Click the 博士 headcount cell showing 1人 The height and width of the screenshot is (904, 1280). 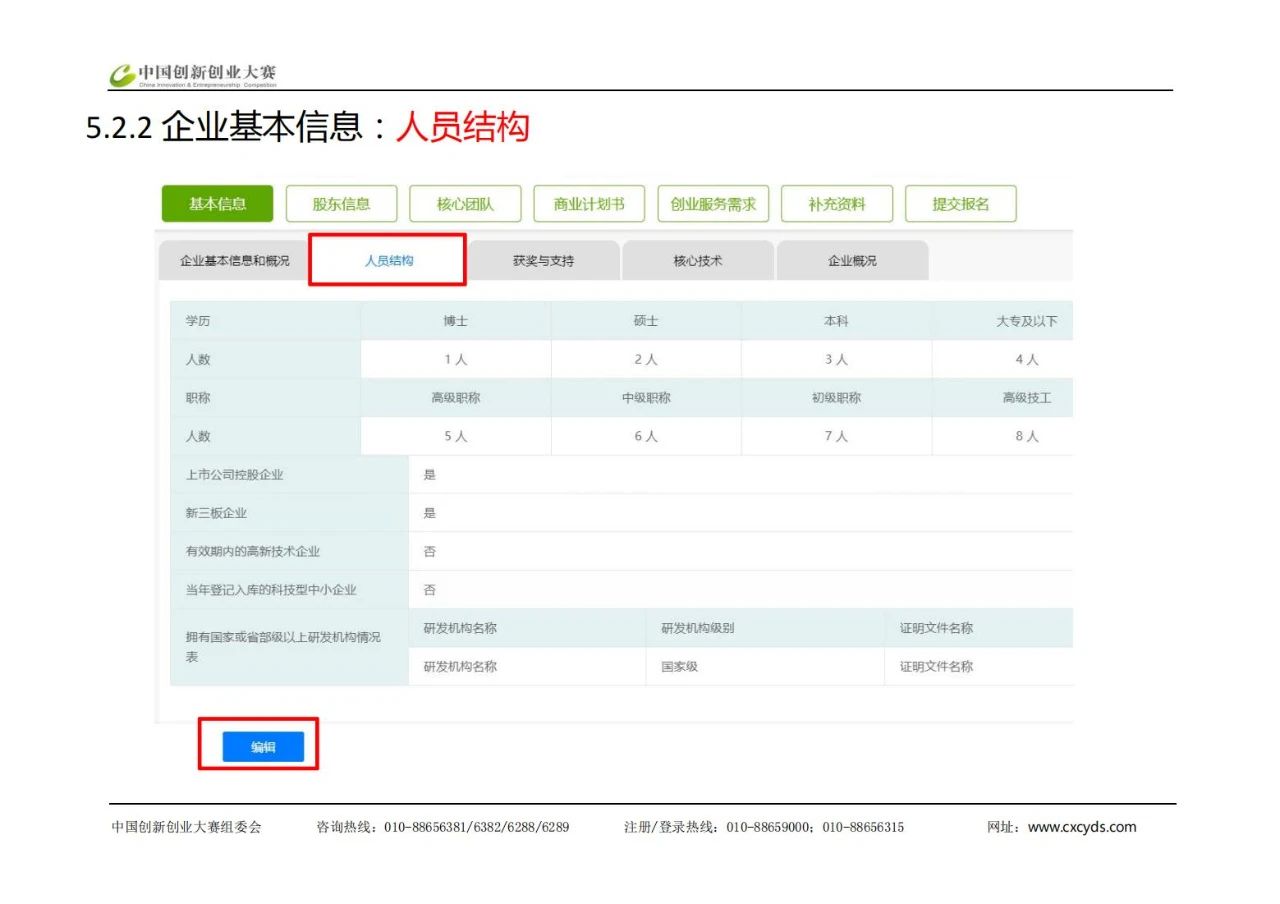click(455, 360)
